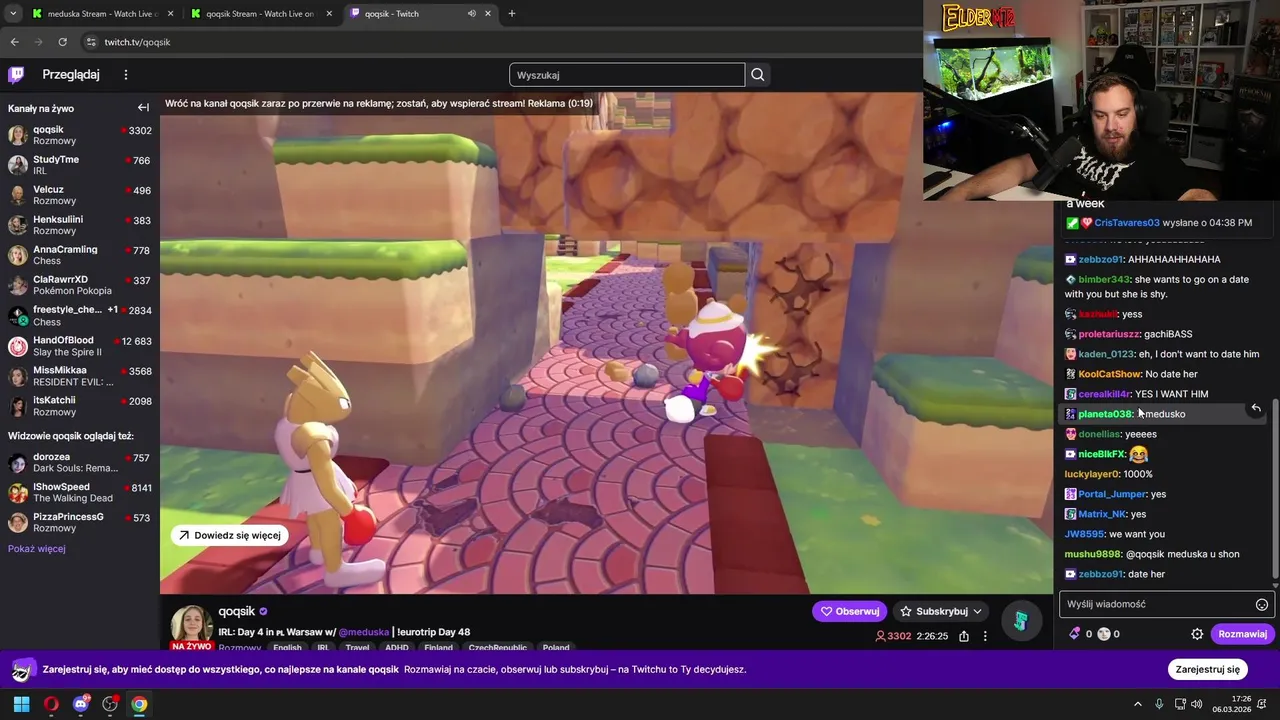The width and height of the screenshot is (1280, 720).
Task: Click the Przeglądaj link
Action: 71,75
